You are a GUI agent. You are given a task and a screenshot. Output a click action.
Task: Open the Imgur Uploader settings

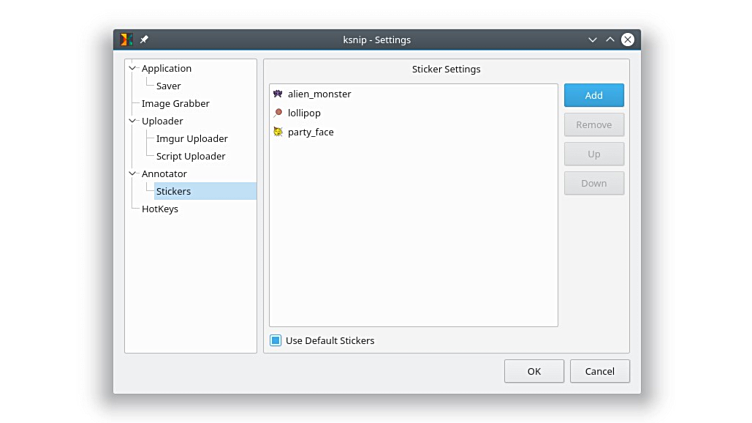191,139
